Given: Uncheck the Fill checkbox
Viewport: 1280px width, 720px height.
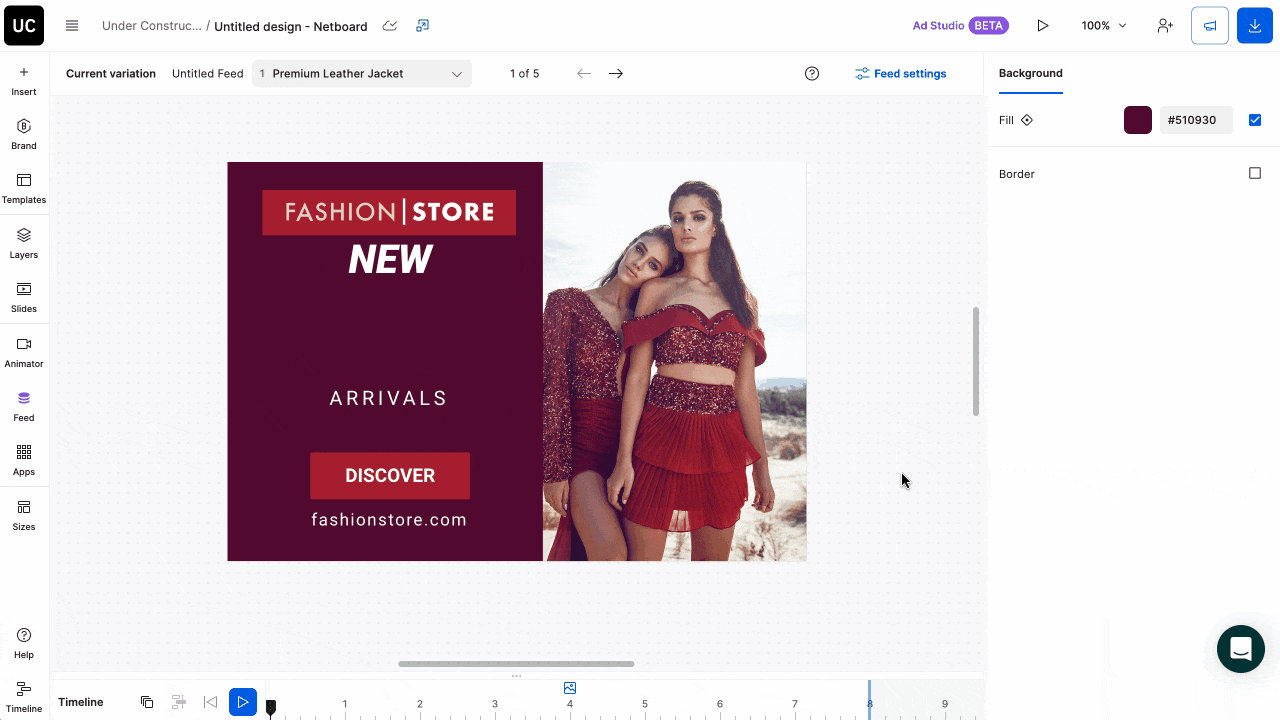Looking at the screenshot, I should click(x=1255, y=120).
